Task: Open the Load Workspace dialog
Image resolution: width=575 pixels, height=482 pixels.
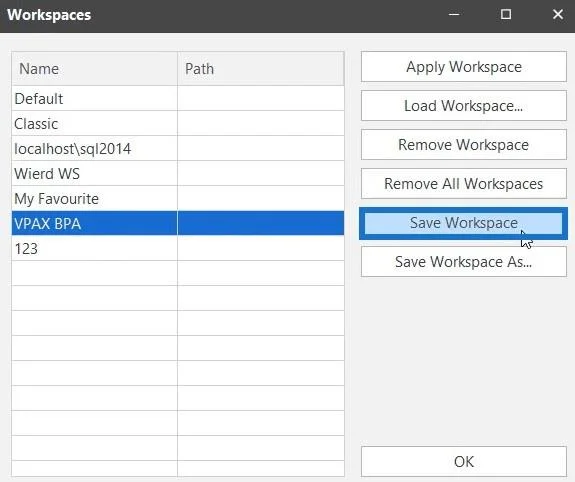Action: (464, 106)
